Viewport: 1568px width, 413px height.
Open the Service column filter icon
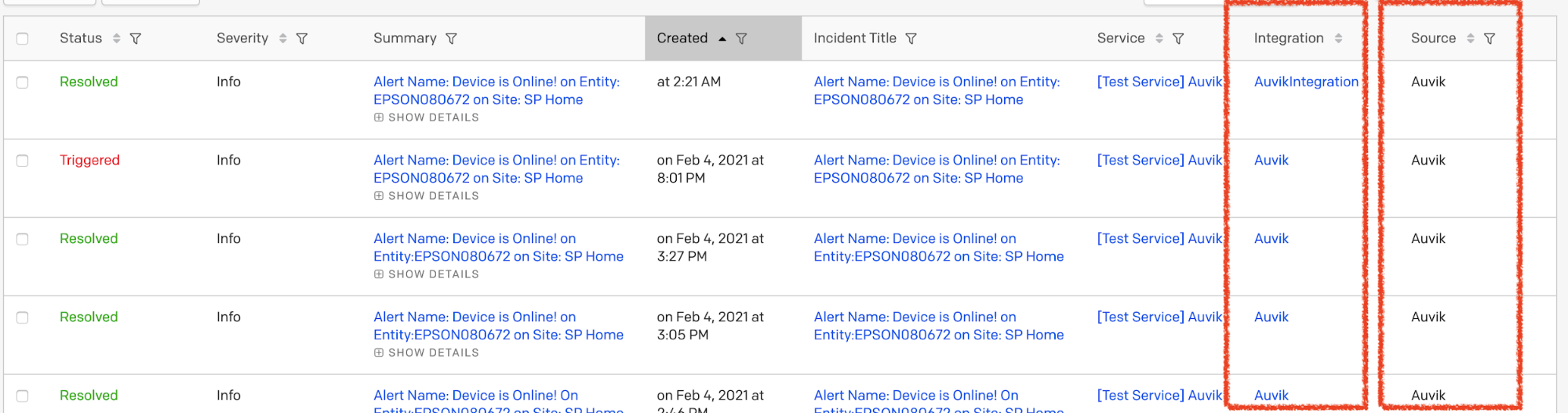(x=1178, y=38)
